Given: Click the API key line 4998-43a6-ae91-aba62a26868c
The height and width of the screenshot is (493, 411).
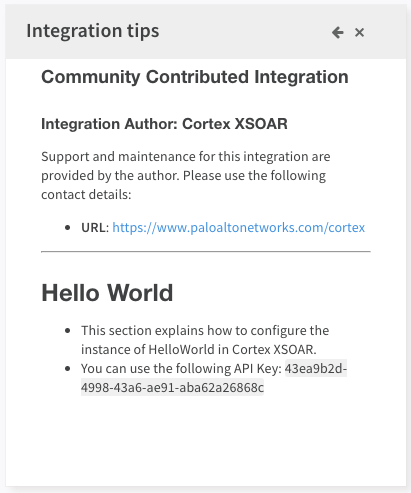Looking at the screenshot, I should 172,388.
